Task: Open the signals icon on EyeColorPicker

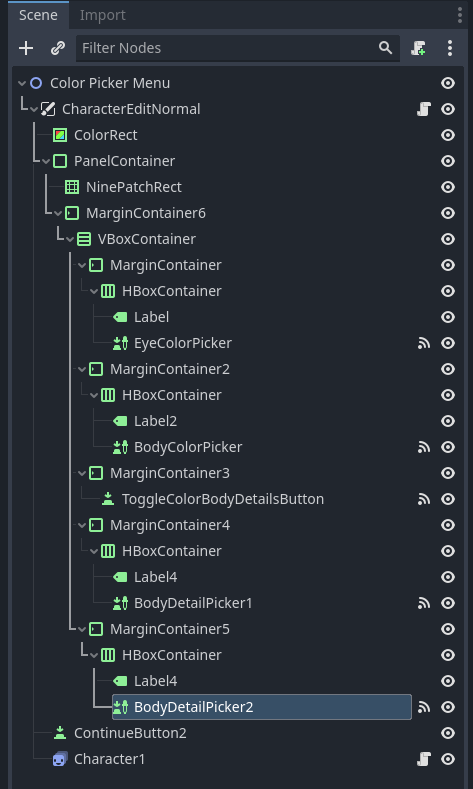Action: [424, 343]
